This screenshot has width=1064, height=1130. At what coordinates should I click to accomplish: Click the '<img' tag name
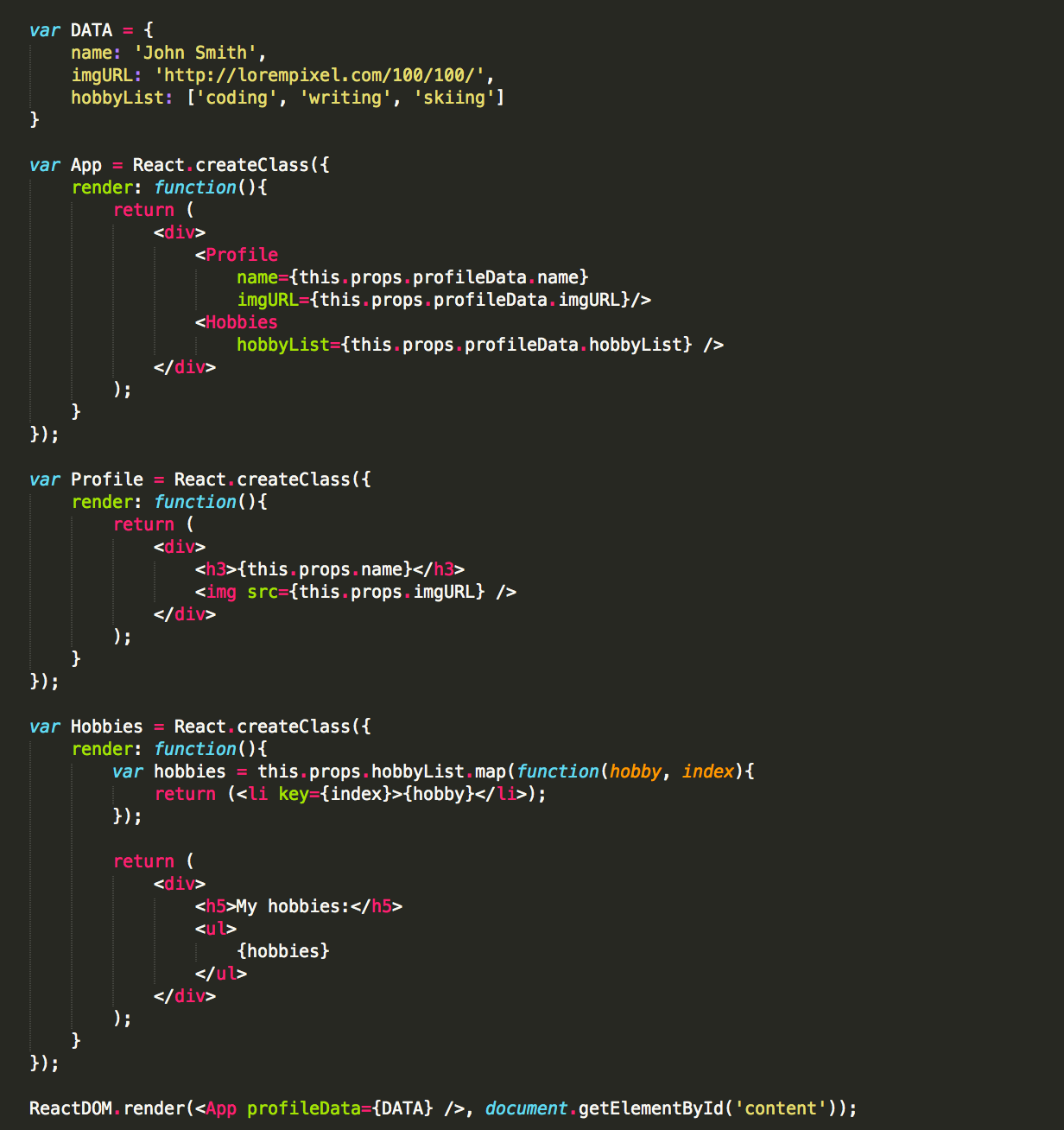coord(216,592)
